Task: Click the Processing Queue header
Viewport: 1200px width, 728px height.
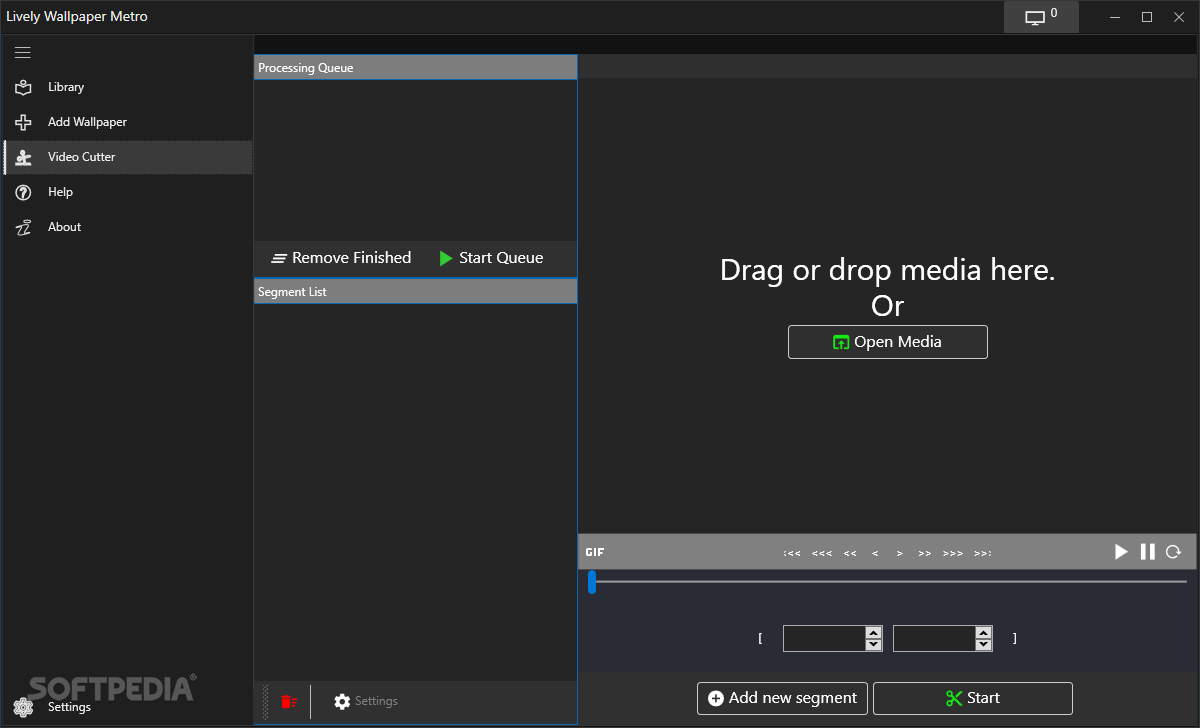Action: [x=416, y=68]
